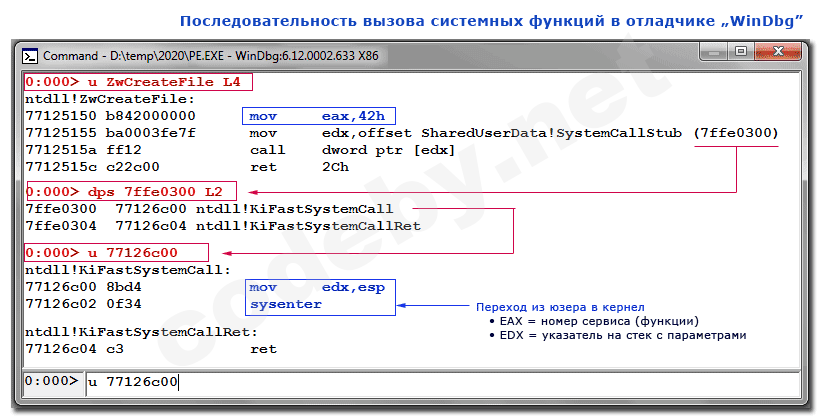
Task: Click address 7712515c in disassembly
Action: click(61, 167)
